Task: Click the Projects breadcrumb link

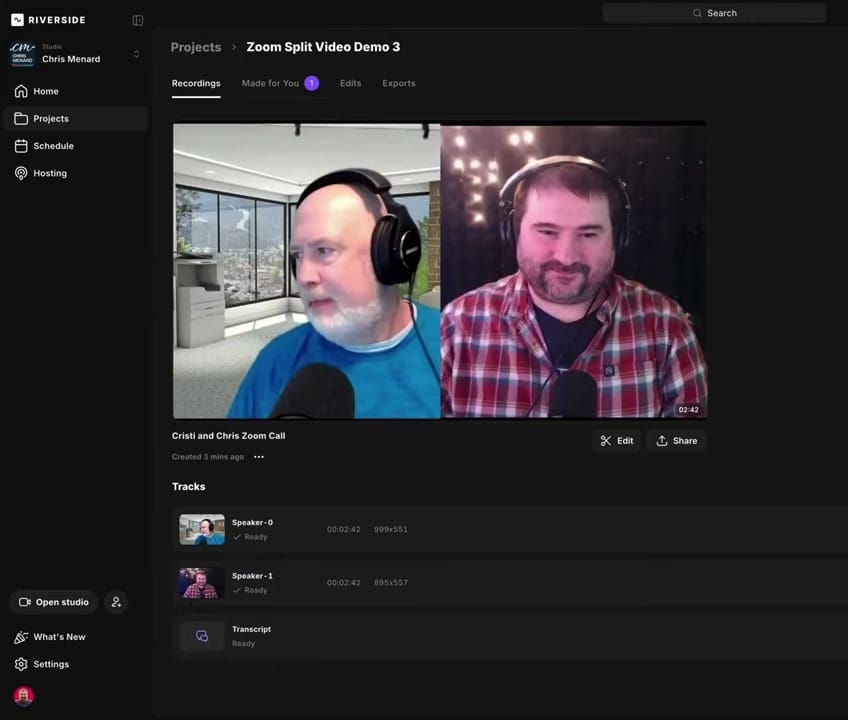Action: click(196, 47)
